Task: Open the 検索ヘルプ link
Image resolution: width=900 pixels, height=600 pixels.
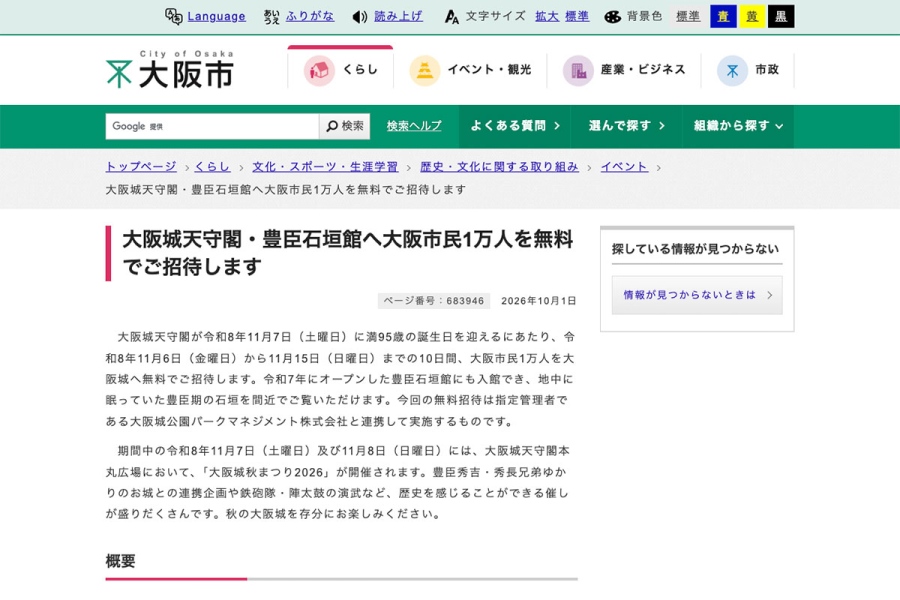Action: (414, 126)
